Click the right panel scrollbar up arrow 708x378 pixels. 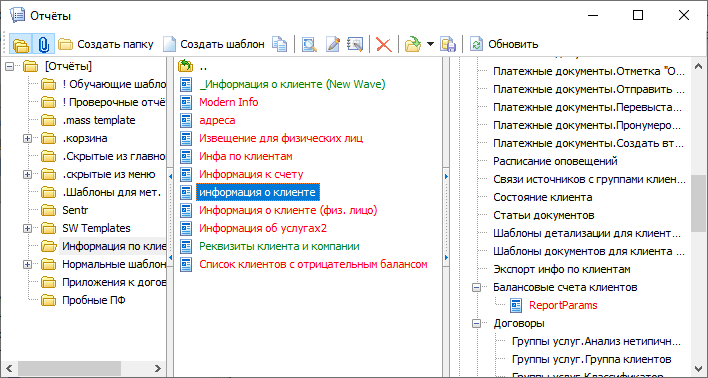(698, 67)
